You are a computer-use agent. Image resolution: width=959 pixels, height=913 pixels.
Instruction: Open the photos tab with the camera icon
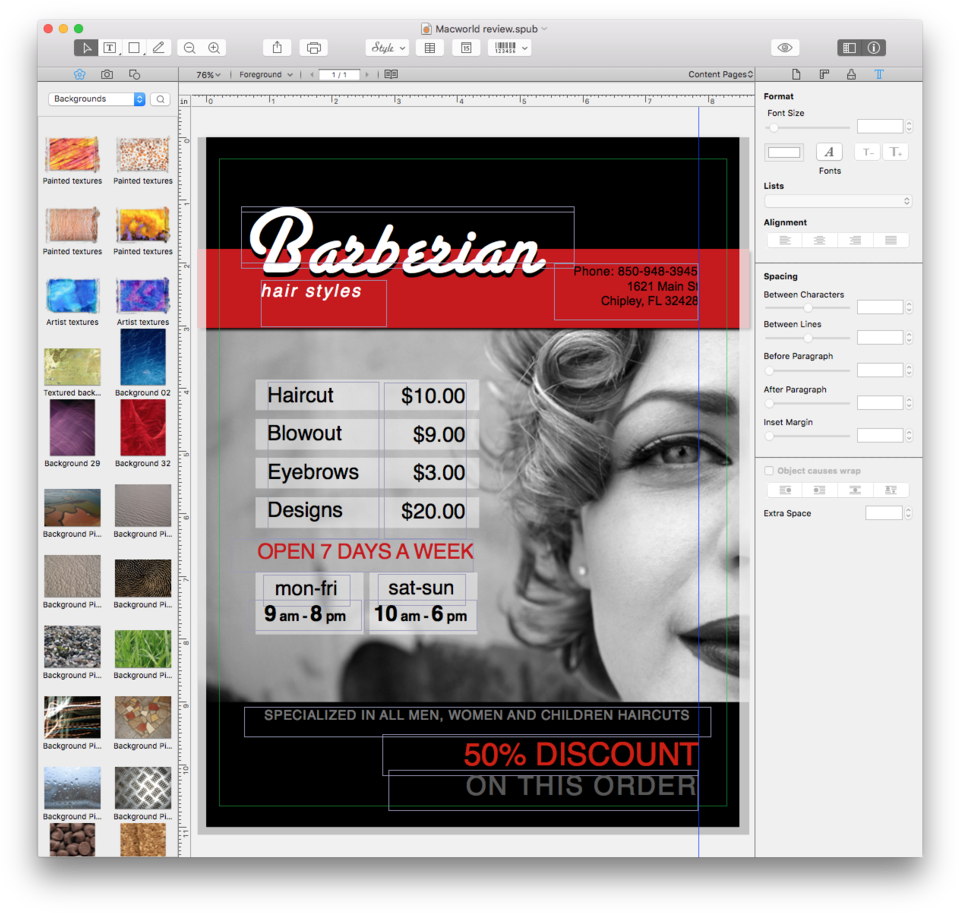pyautogui.click(x=107, y=75)
